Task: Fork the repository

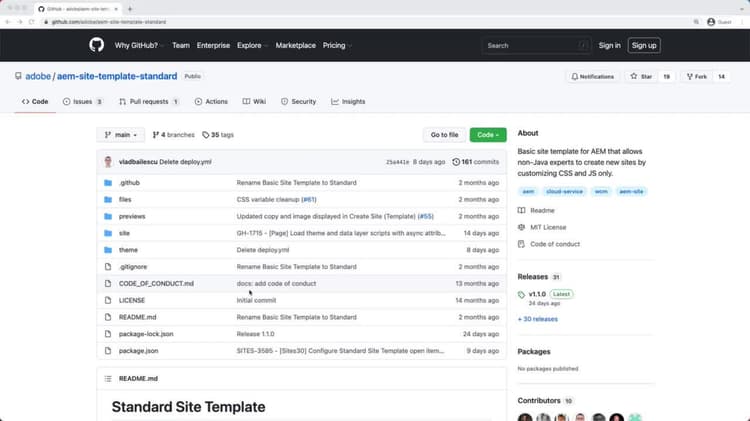Action: coord(697,77)
